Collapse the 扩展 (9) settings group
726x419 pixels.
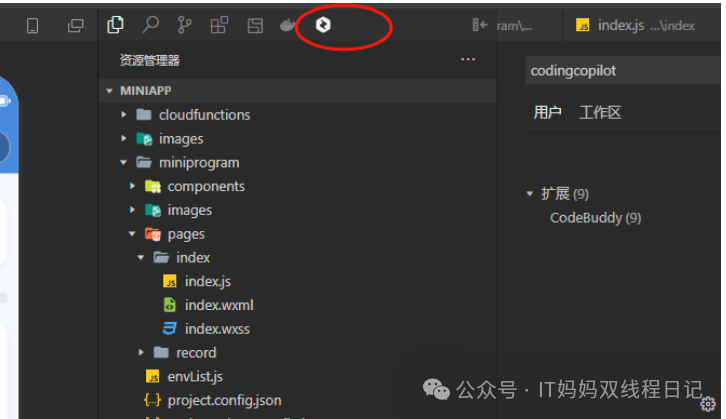(530, 194)
